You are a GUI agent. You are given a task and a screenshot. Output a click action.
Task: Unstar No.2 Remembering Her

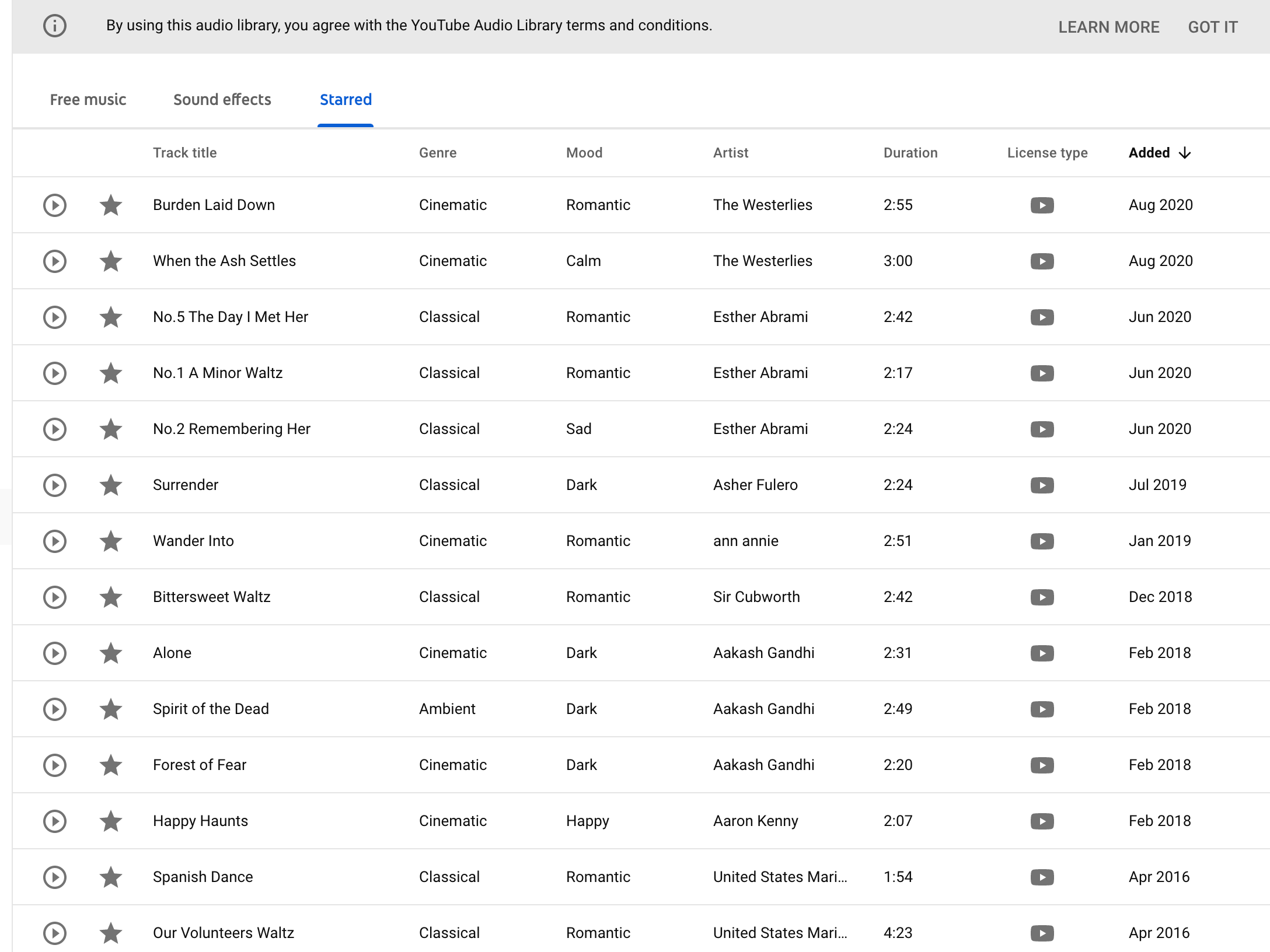point(111,429)
